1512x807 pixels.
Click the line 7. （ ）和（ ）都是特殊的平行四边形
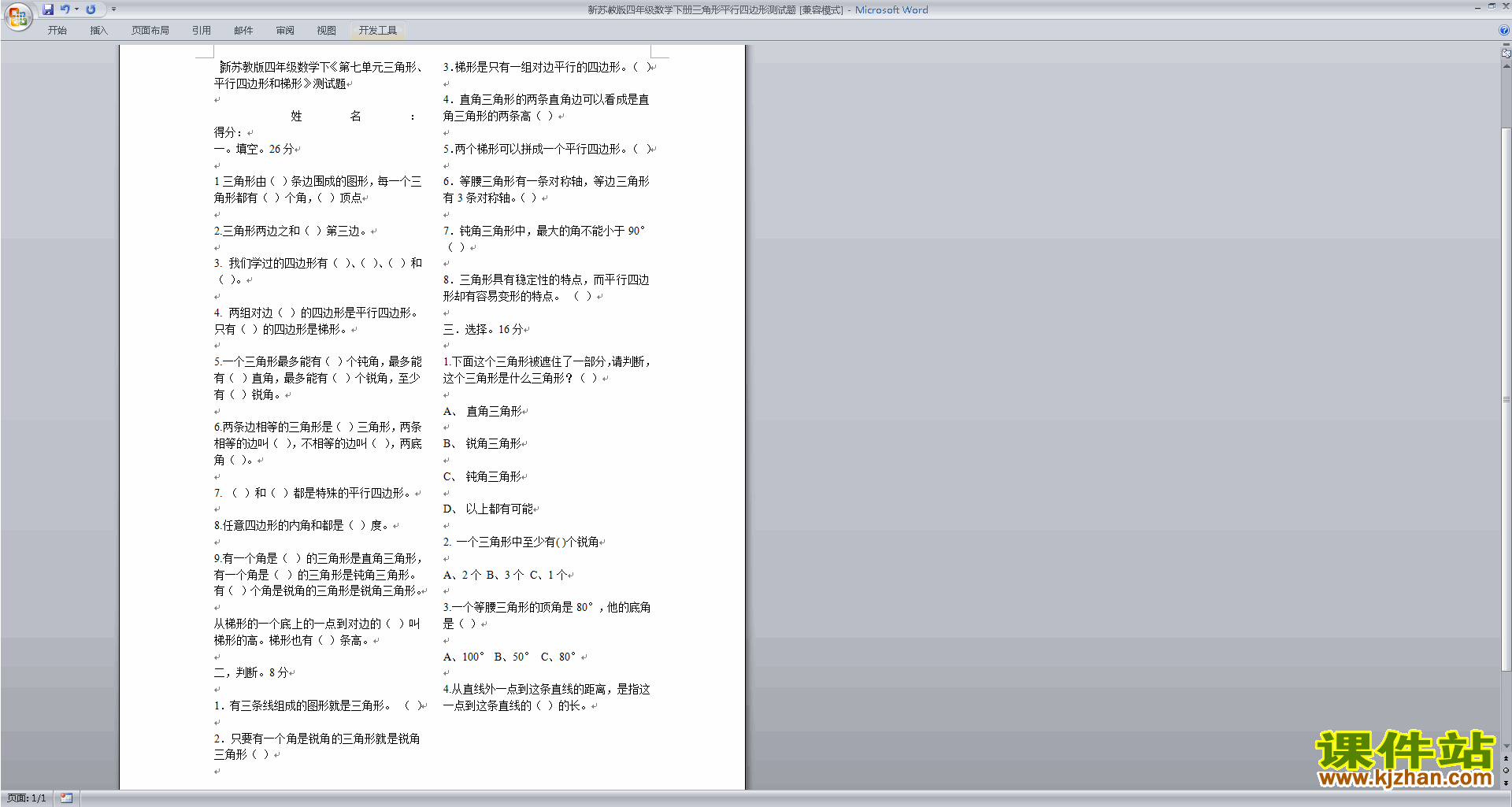(x=313, y=493)
